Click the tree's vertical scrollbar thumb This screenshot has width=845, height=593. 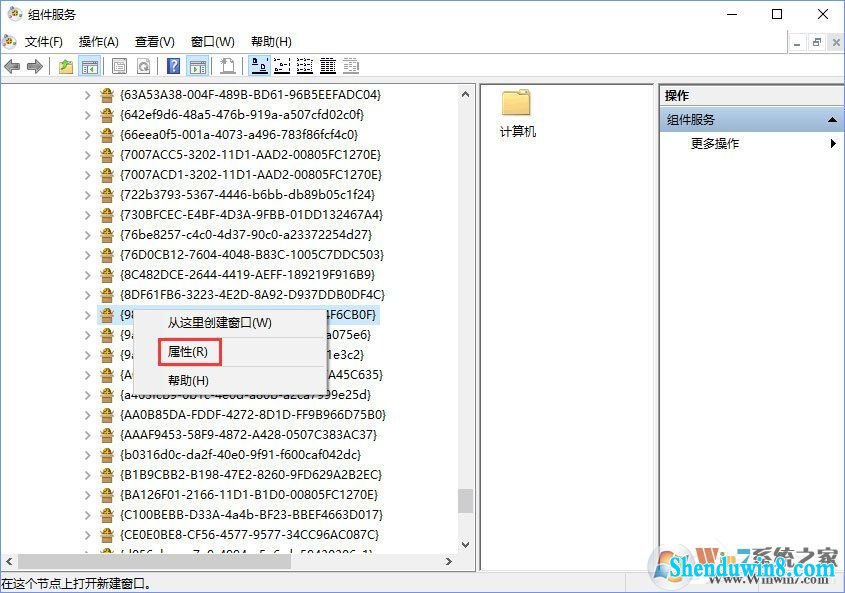(x=466, y=501)
